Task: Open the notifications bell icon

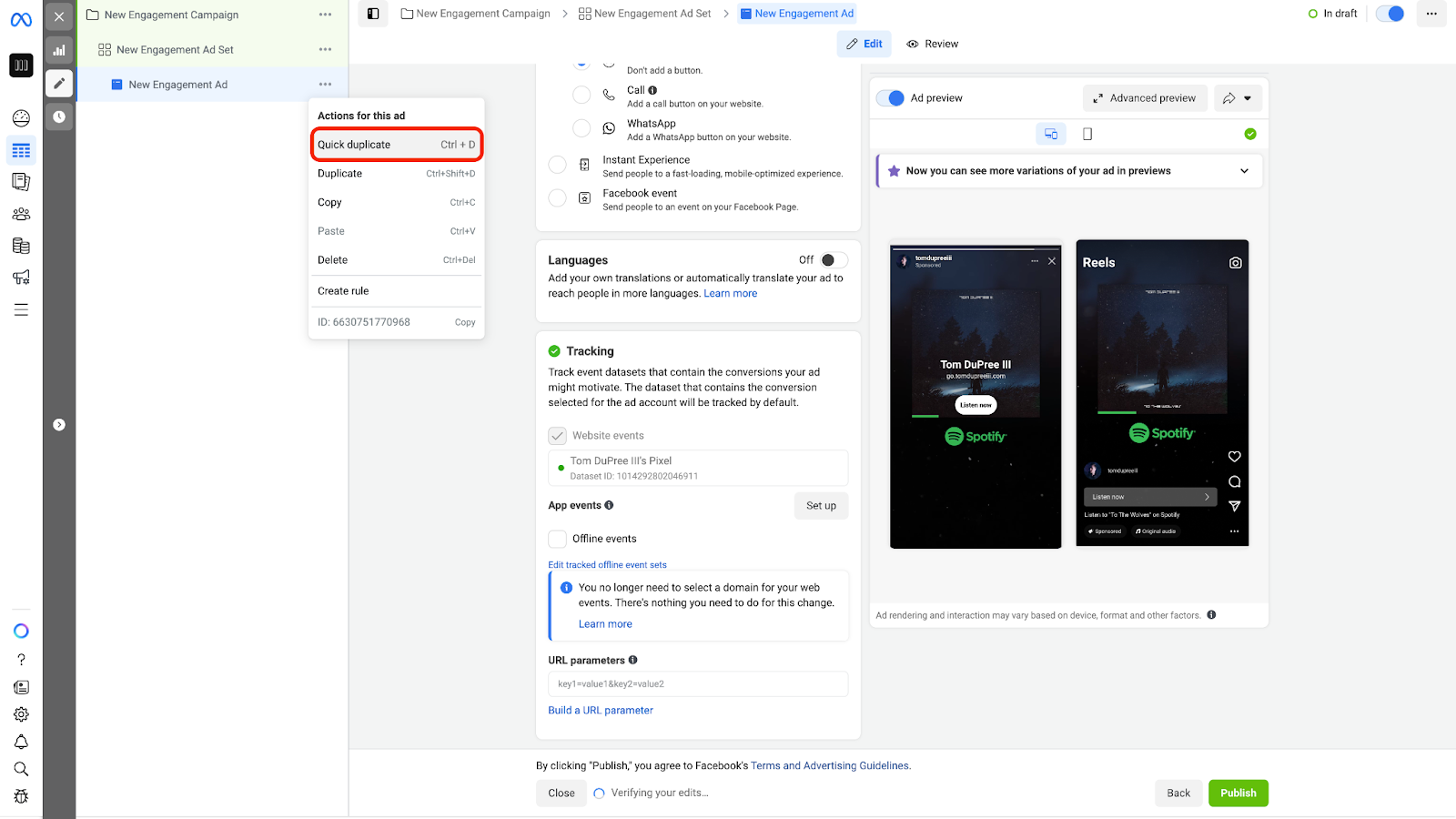Action: point(21,742)
